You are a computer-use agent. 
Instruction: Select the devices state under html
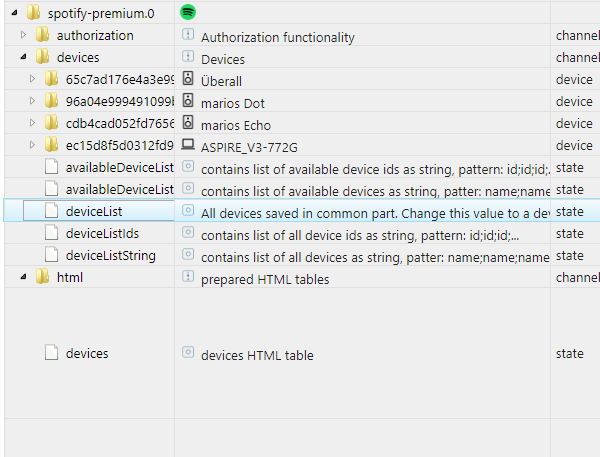87,353
